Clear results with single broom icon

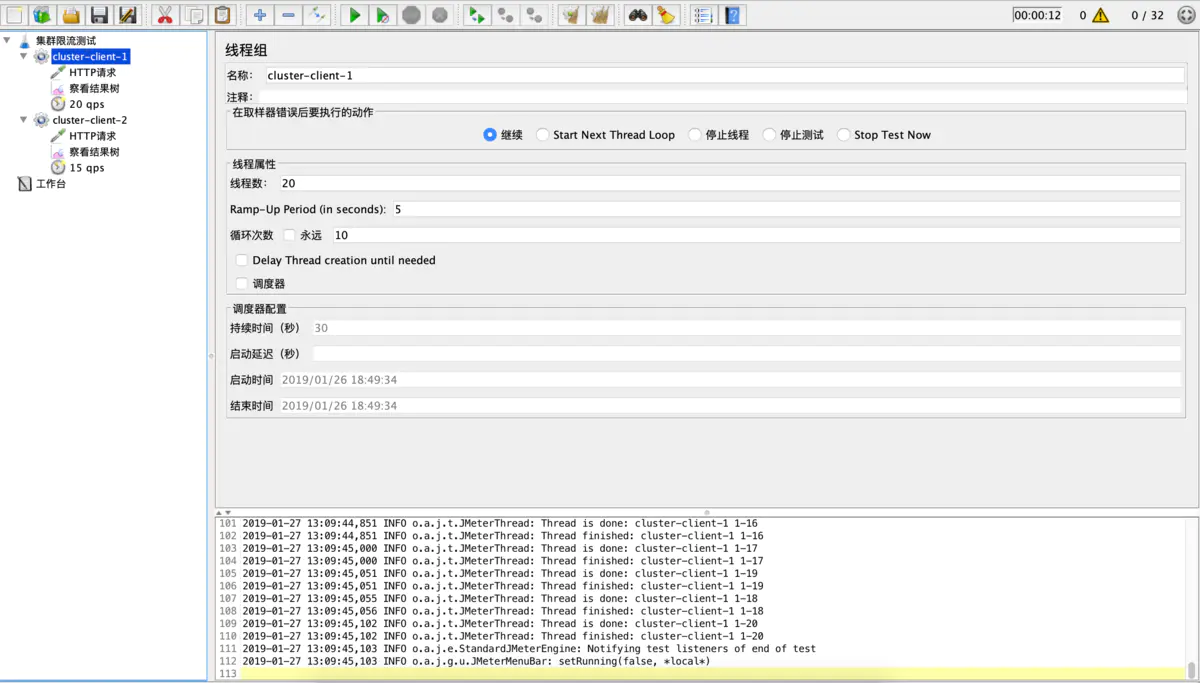click(x=571, y=15)
